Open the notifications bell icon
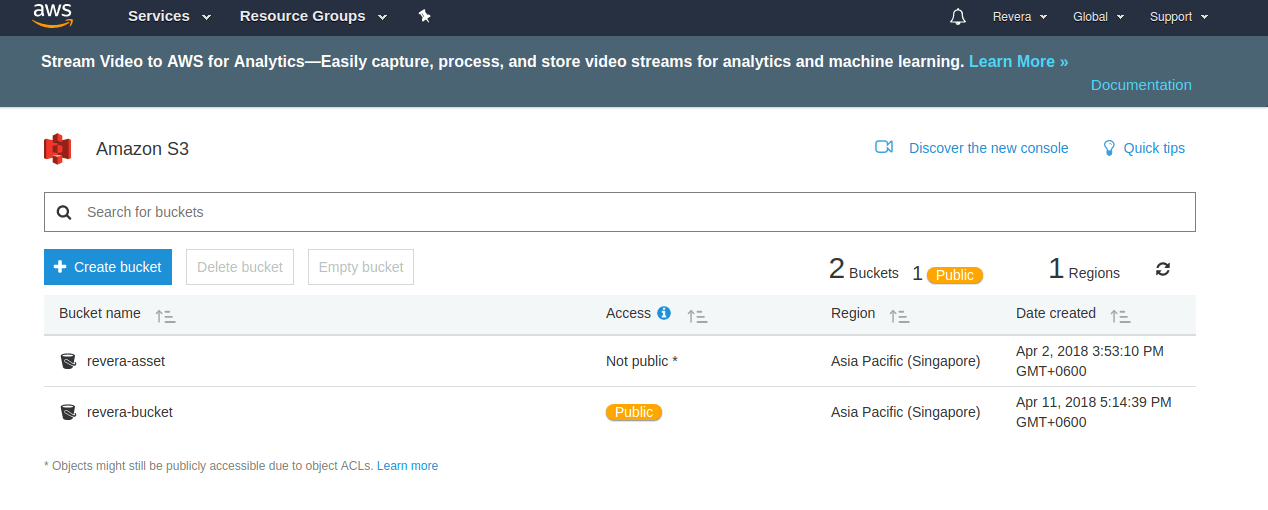The width and height of the screenshot is (1268, 510). click(x=958, y=16)
